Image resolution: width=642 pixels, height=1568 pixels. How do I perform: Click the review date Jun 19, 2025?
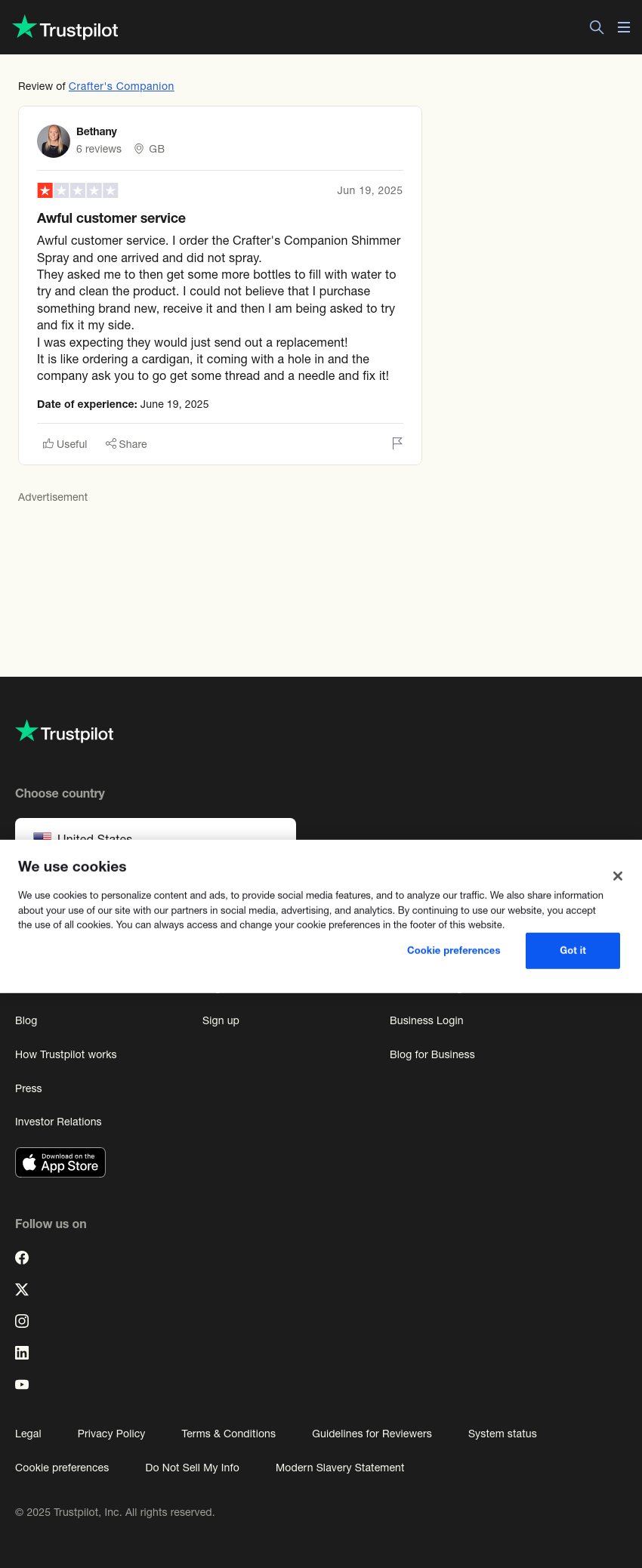pyautogui.click(x=369, y=190)
